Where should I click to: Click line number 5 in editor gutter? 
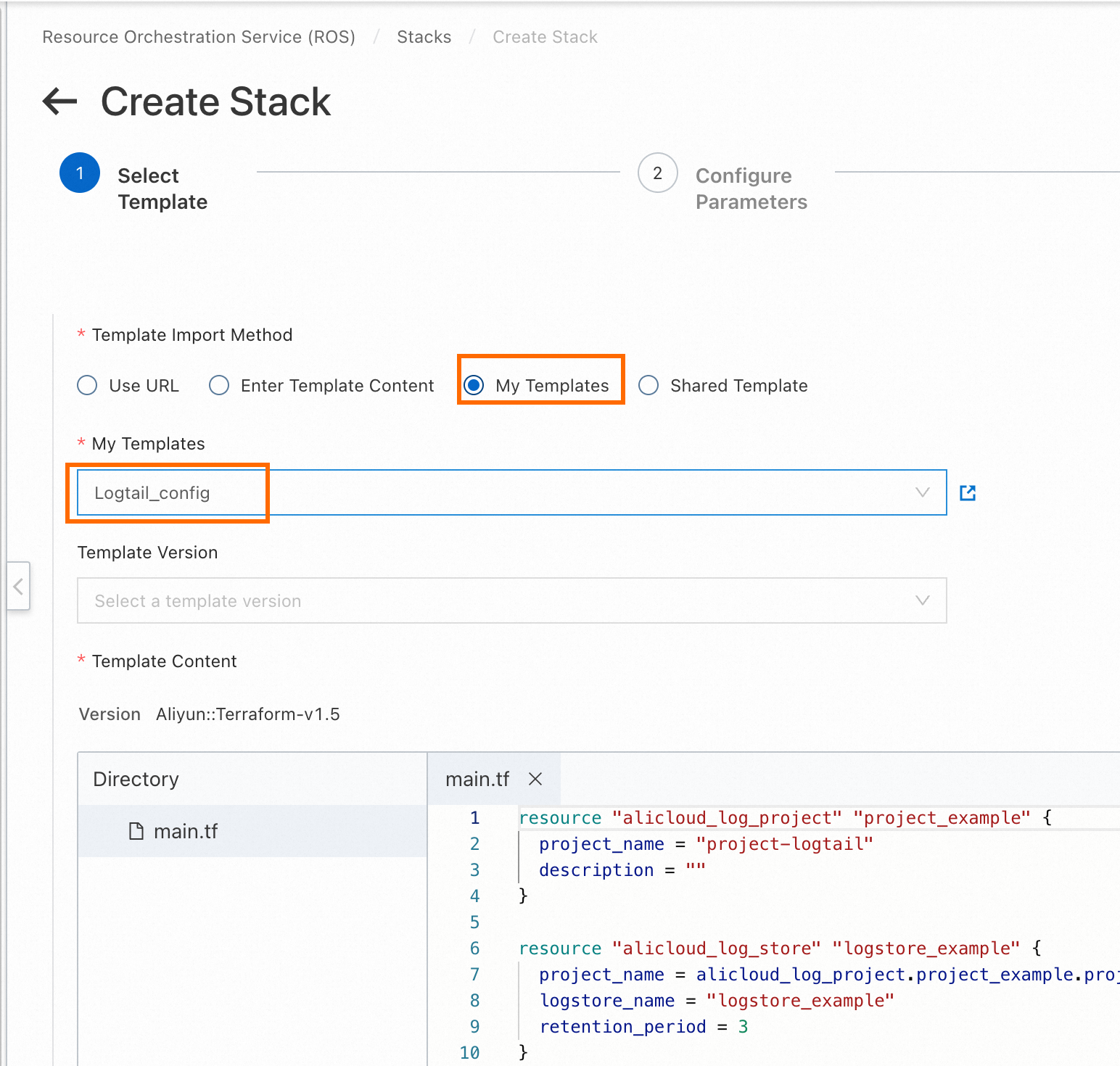pyautogui.click(x=474, y=922)
